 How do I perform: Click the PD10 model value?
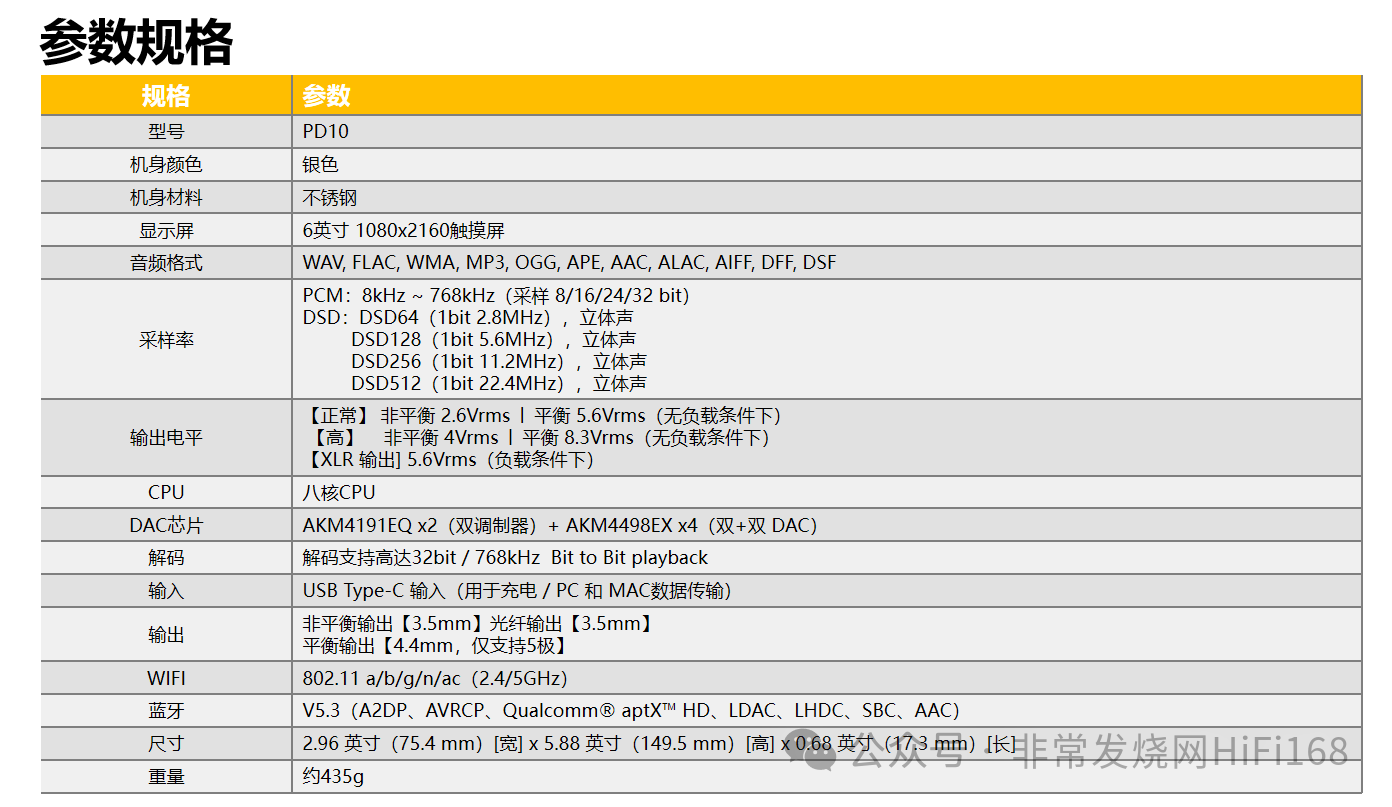coord(326,131)
